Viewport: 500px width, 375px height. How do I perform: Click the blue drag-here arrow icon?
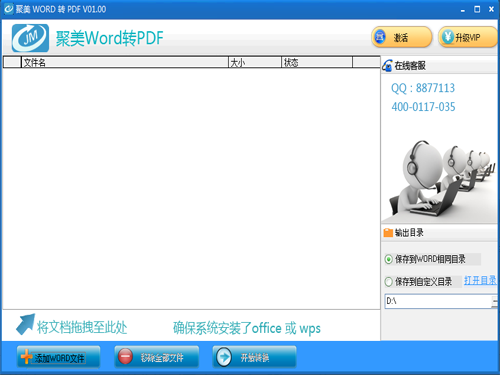(26, 324)
